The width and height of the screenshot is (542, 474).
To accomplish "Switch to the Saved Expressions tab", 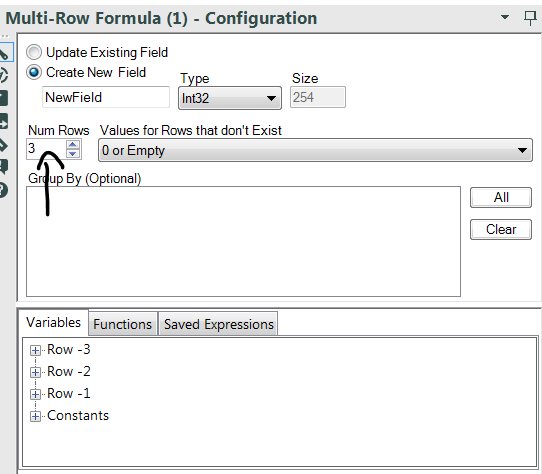I will click(218, 324).
